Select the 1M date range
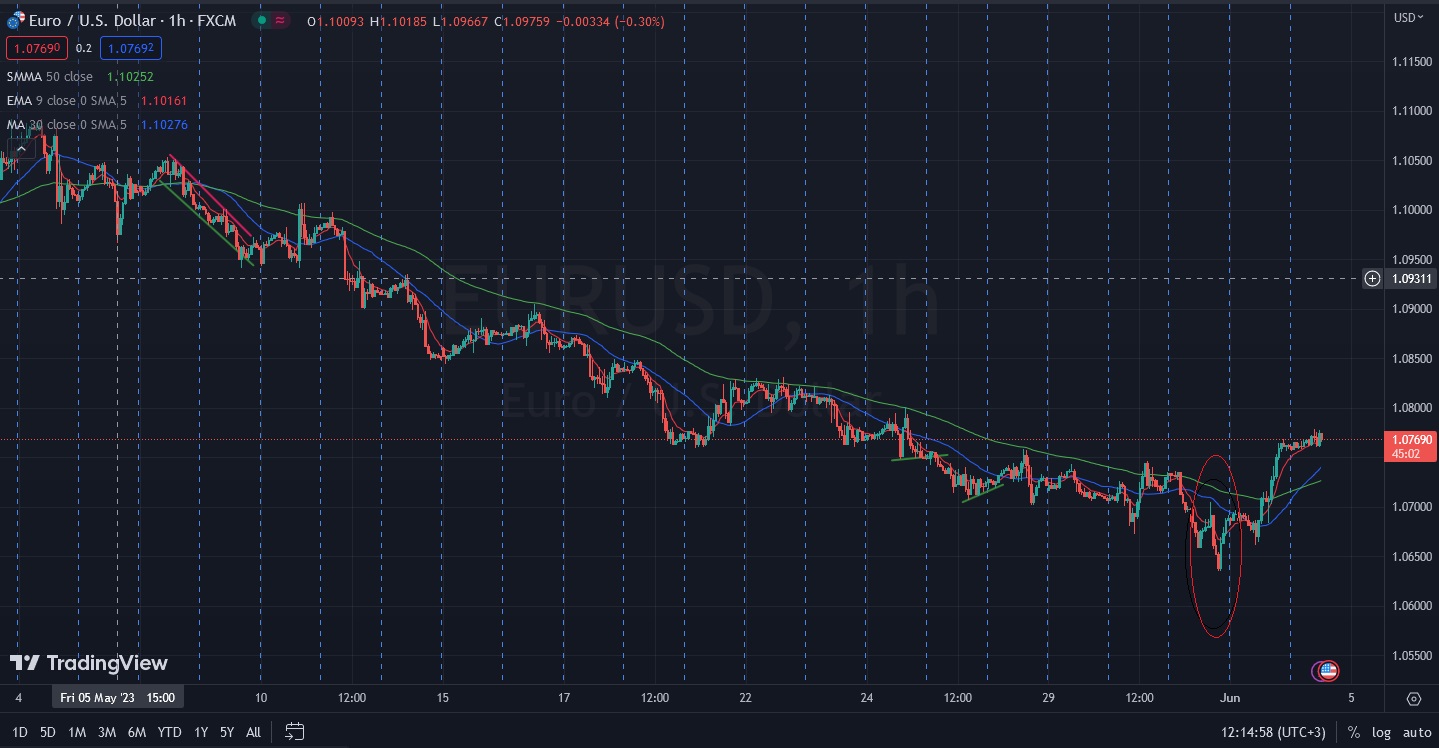 pyautogui.click(x=77, y=732)
